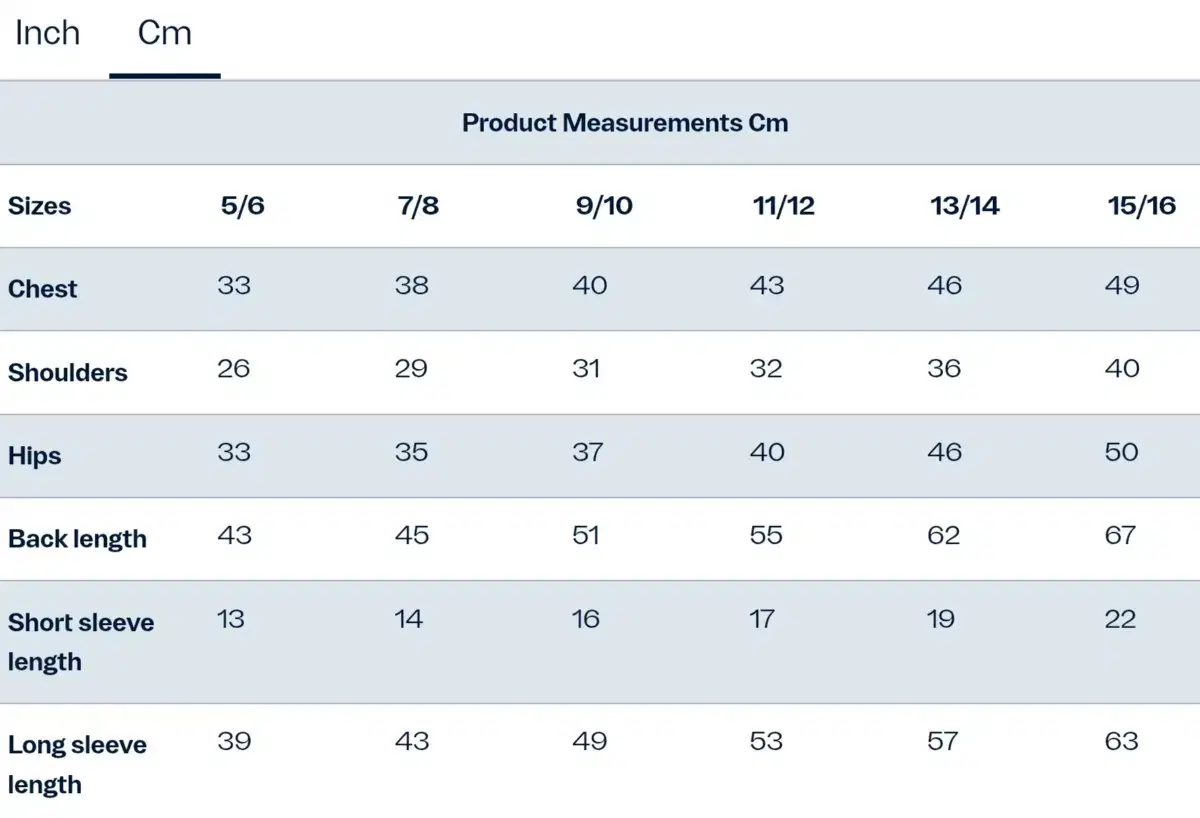Click the Back length row label
Screen dimensions: 1200x818
pyautogui.click(x=78, y=539)
